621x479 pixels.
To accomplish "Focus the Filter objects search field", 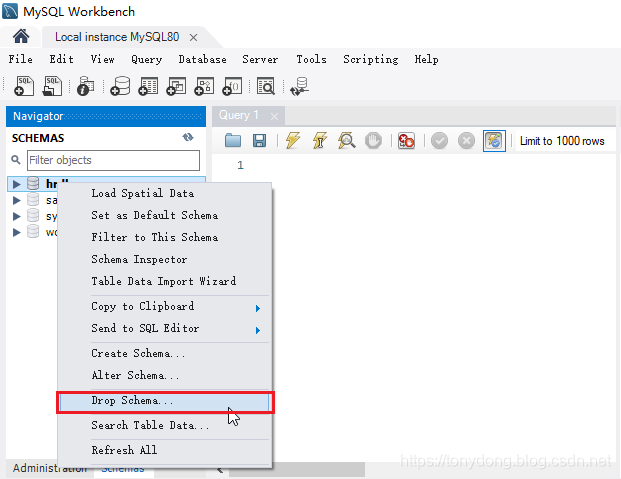I will (x=113, y=160).
